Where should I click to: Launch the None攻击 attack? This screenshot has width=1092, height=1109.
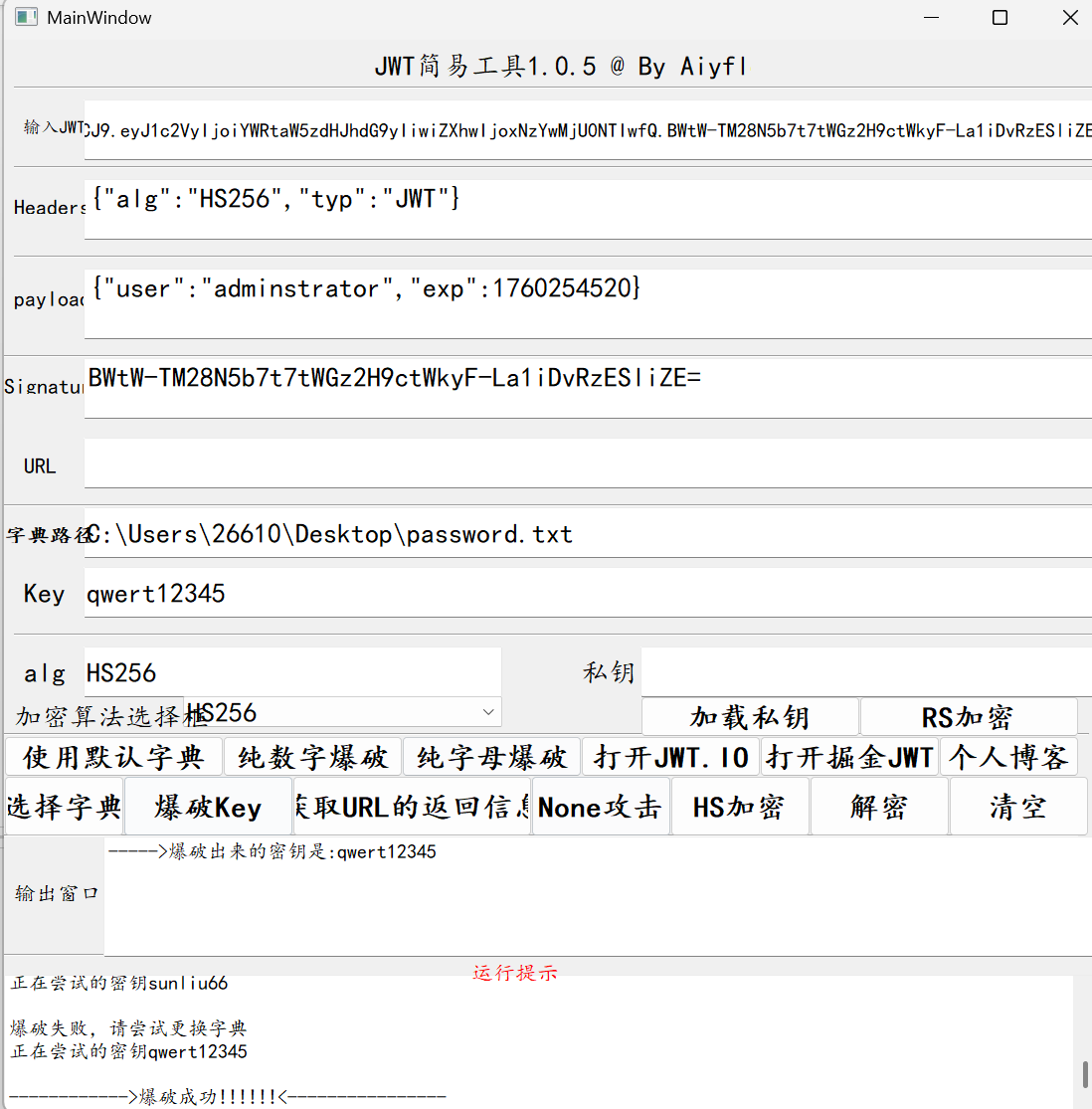pyautogui.click(x=600, y=807)
